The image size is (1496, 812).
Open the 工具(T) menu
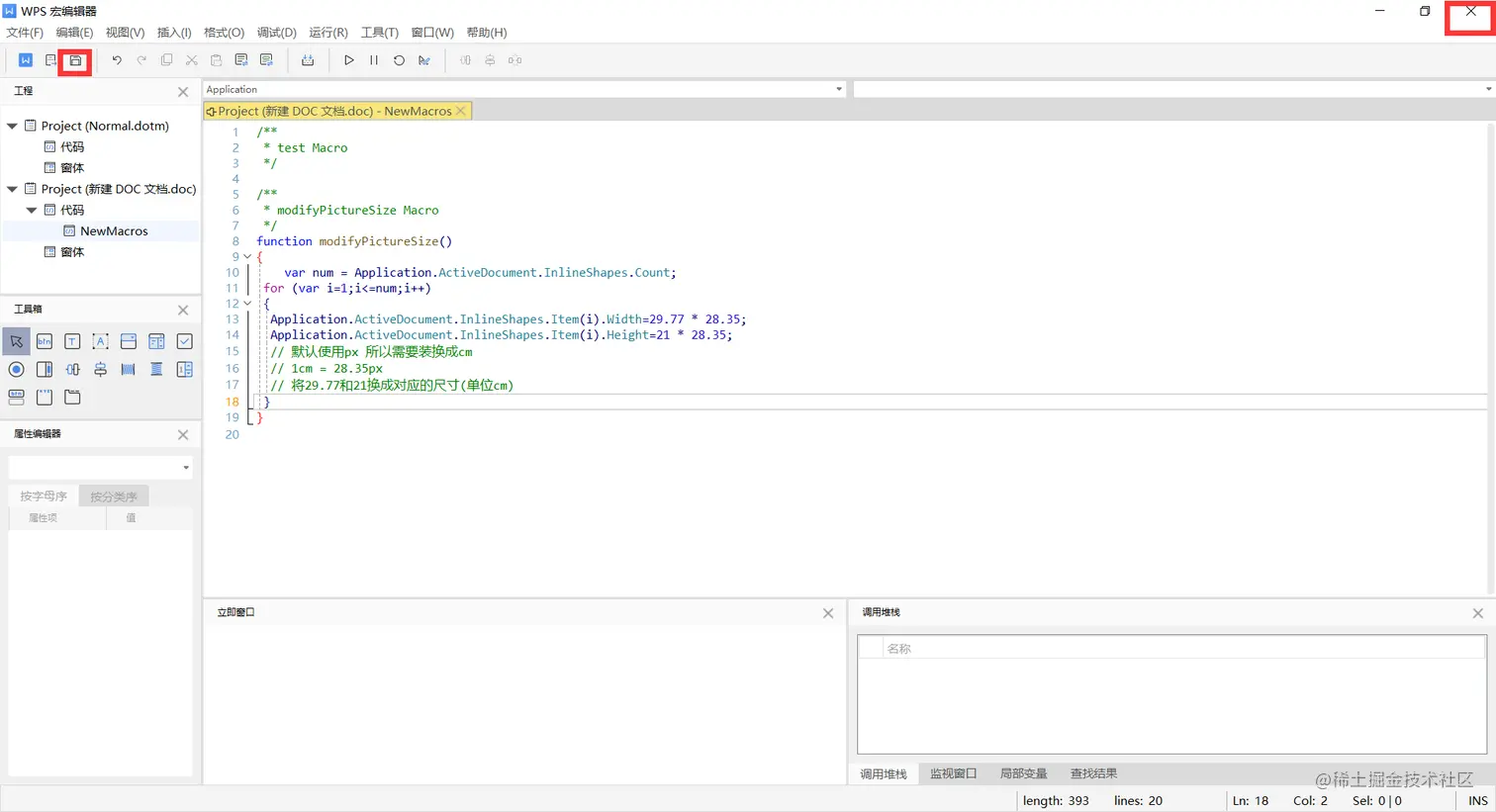click(x=380, y=33)
